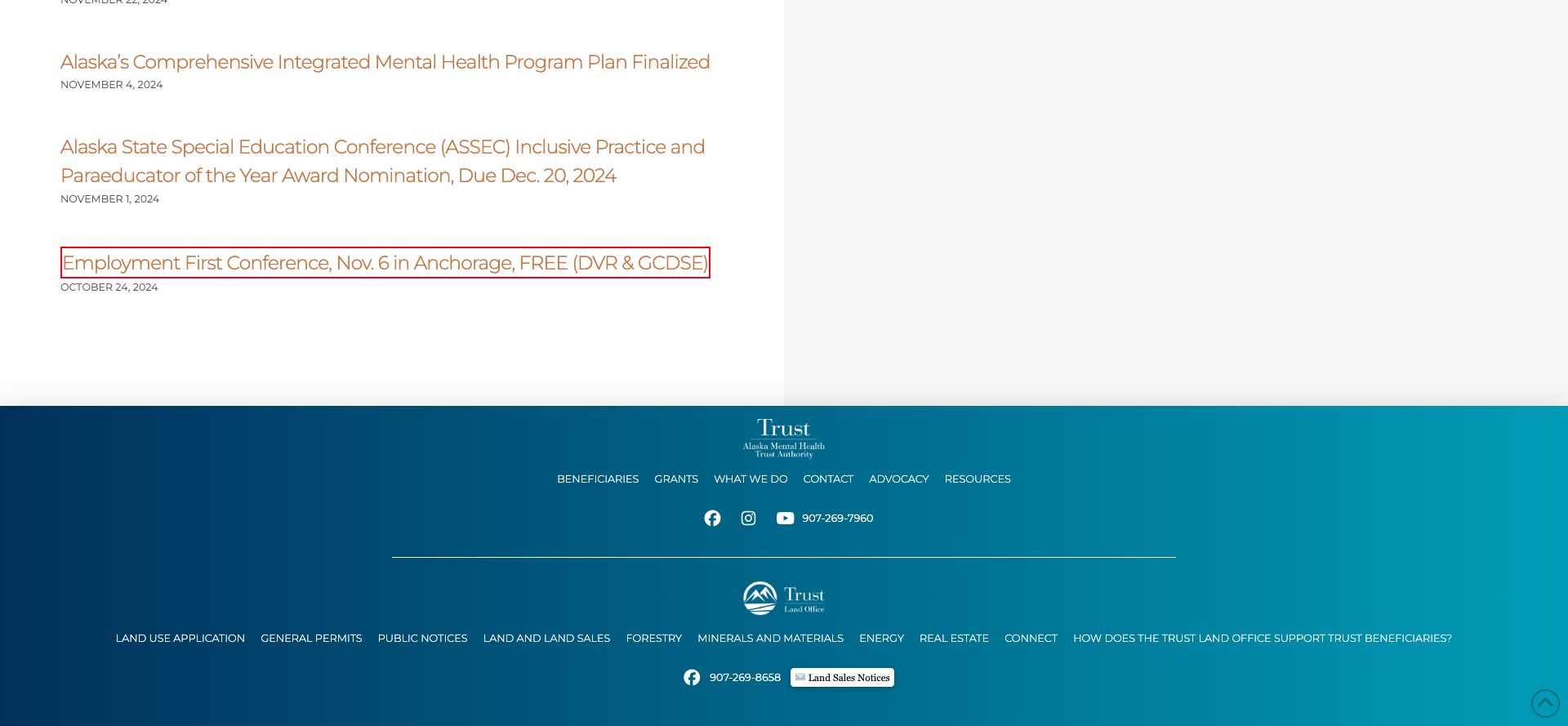The image size is (1568, 726).
Task: Open the Comprehensive Integrated Mental Health Program article
Action: point(385,62)
